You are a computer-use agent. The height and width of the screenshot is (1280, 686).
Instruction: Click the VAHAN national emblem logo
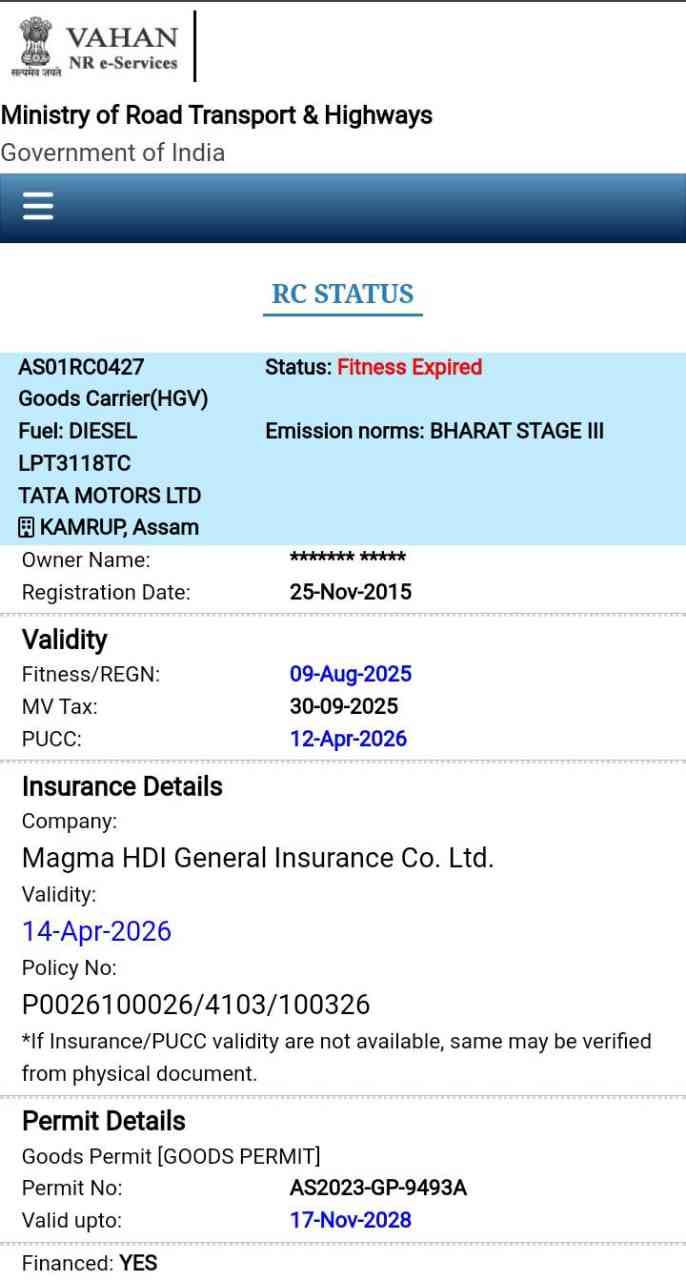[x=35, y=45]
